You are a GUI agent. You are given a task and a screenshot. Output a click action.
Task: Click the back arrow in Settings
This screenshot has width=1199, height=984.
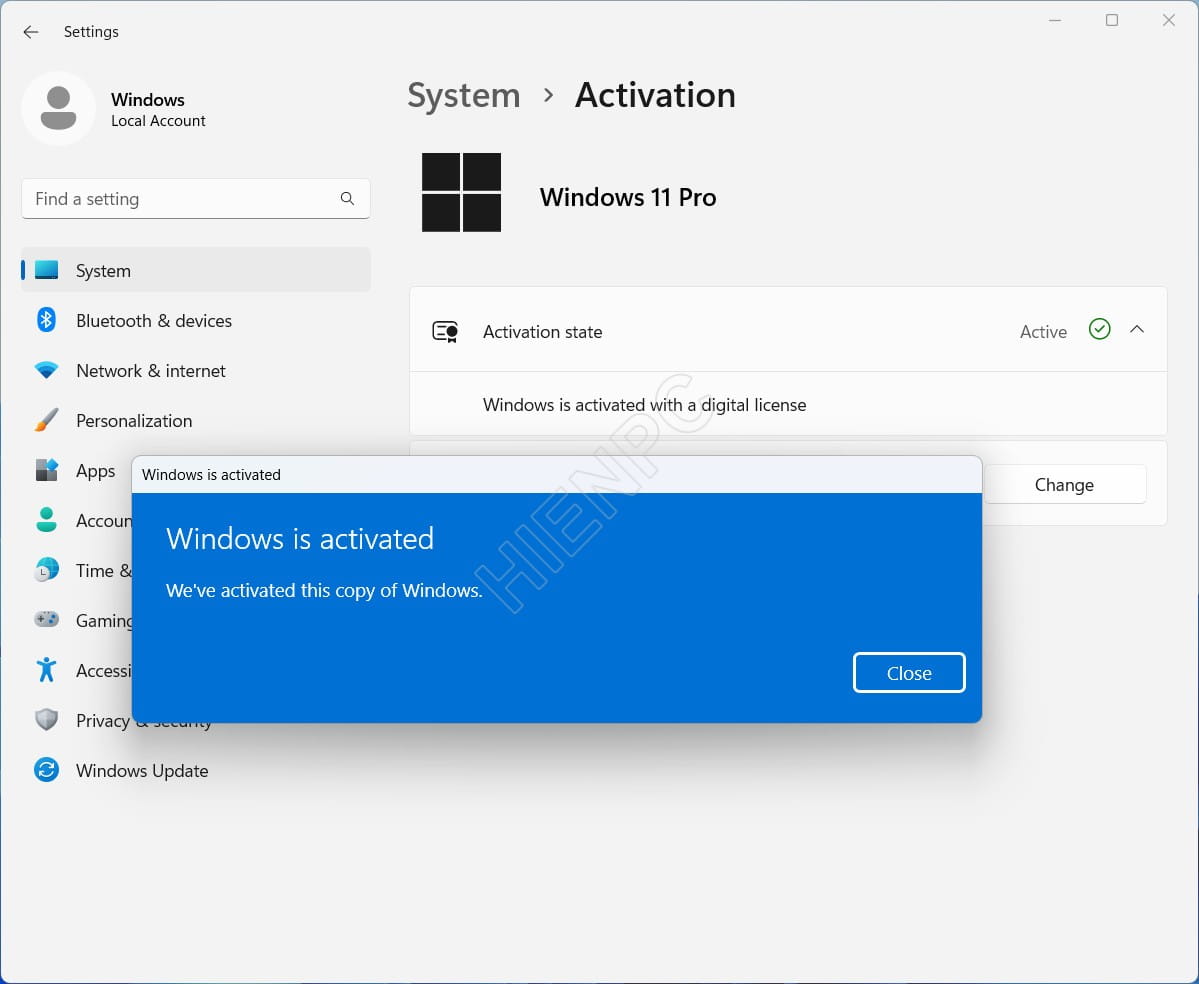pos(31,32)
